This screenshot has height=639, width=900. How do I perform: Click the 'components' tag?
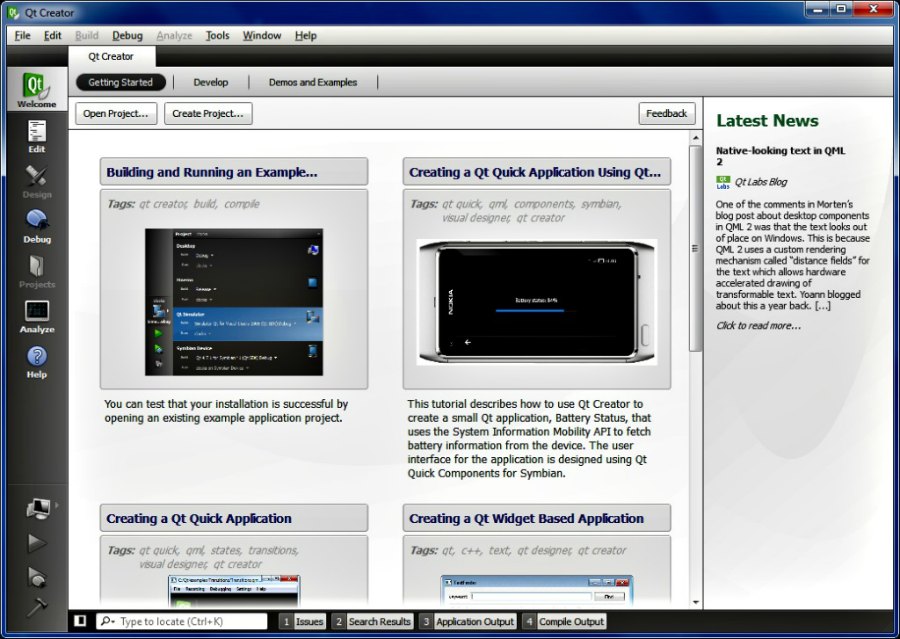click(544, 204)
